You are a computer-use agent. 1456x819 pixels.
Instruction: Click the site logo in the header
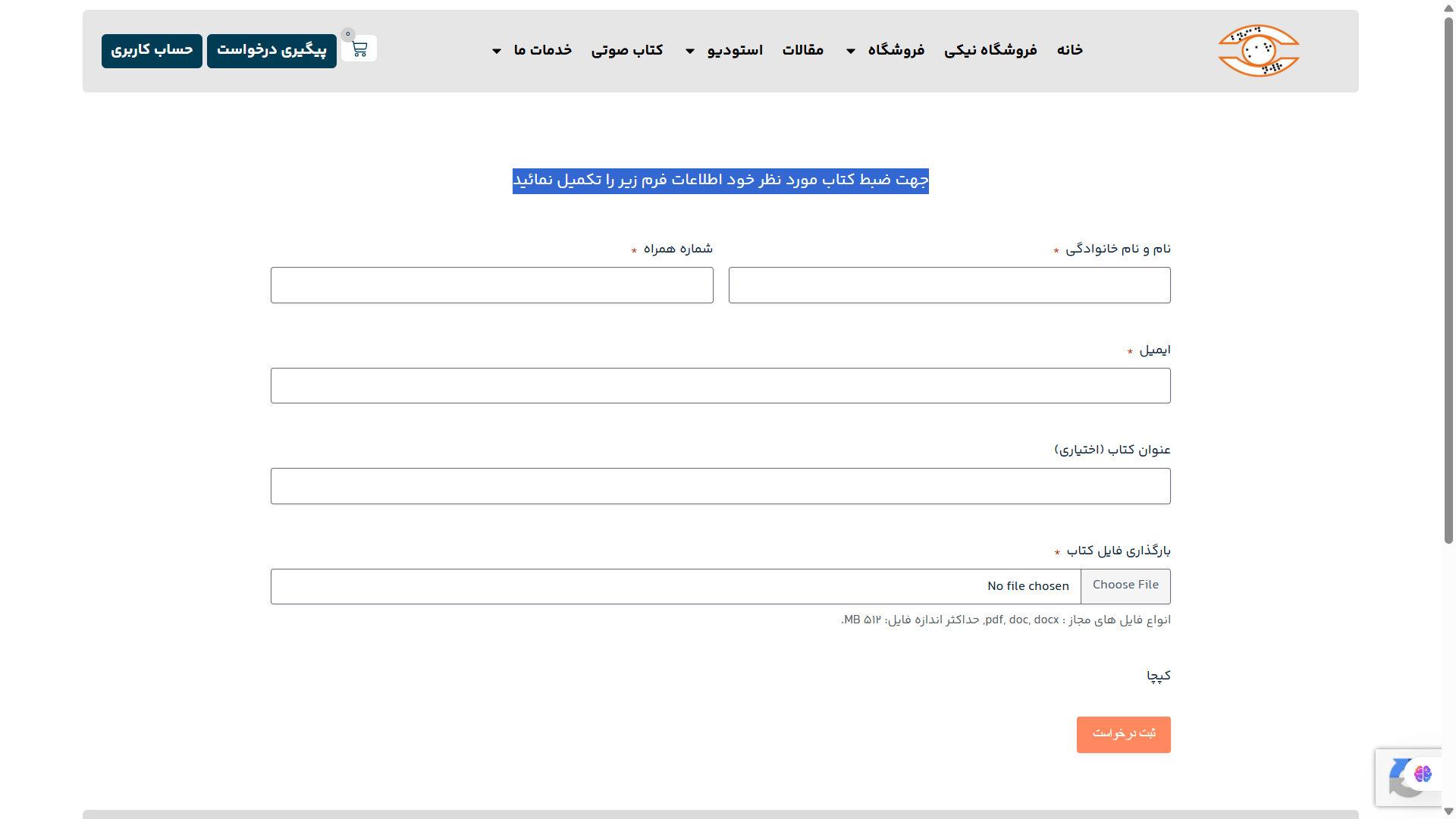pos(1258,51)
